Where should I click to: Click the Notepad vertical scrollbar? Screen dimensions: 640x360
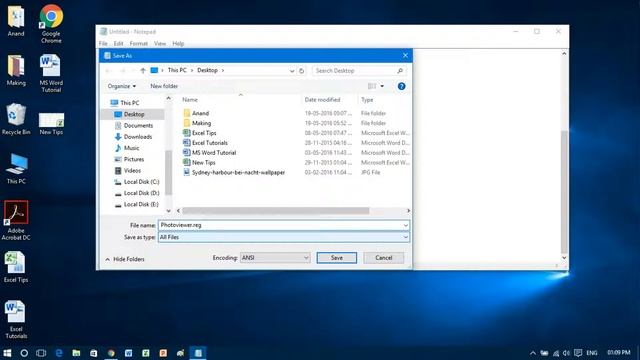pos(564,192)
